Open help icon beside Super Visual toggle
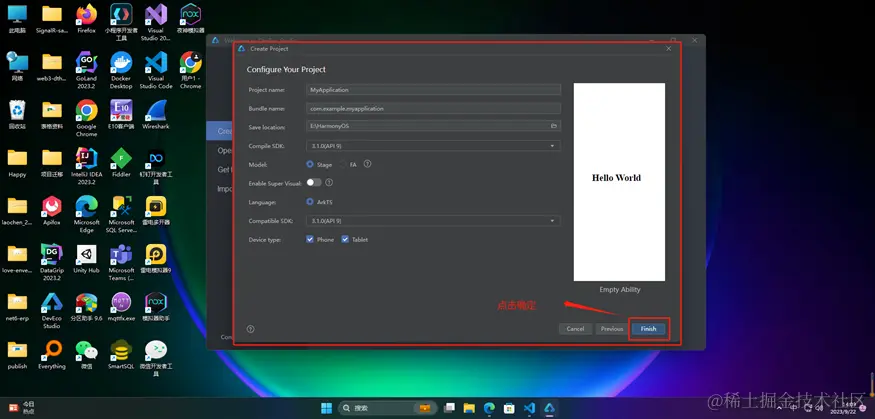875x419 pixels. [x=329, y=182]
